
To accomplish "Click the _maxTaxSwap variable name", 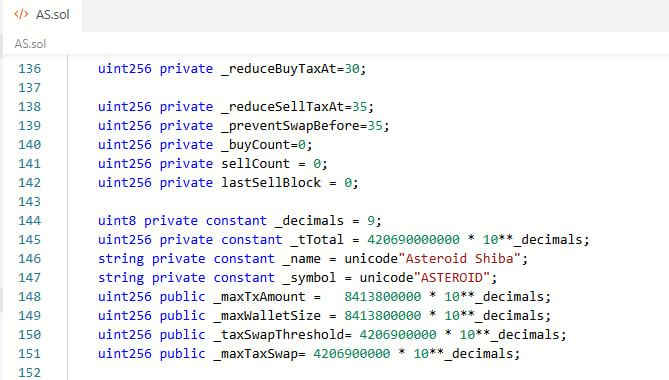I will click(x=256, y=354).
